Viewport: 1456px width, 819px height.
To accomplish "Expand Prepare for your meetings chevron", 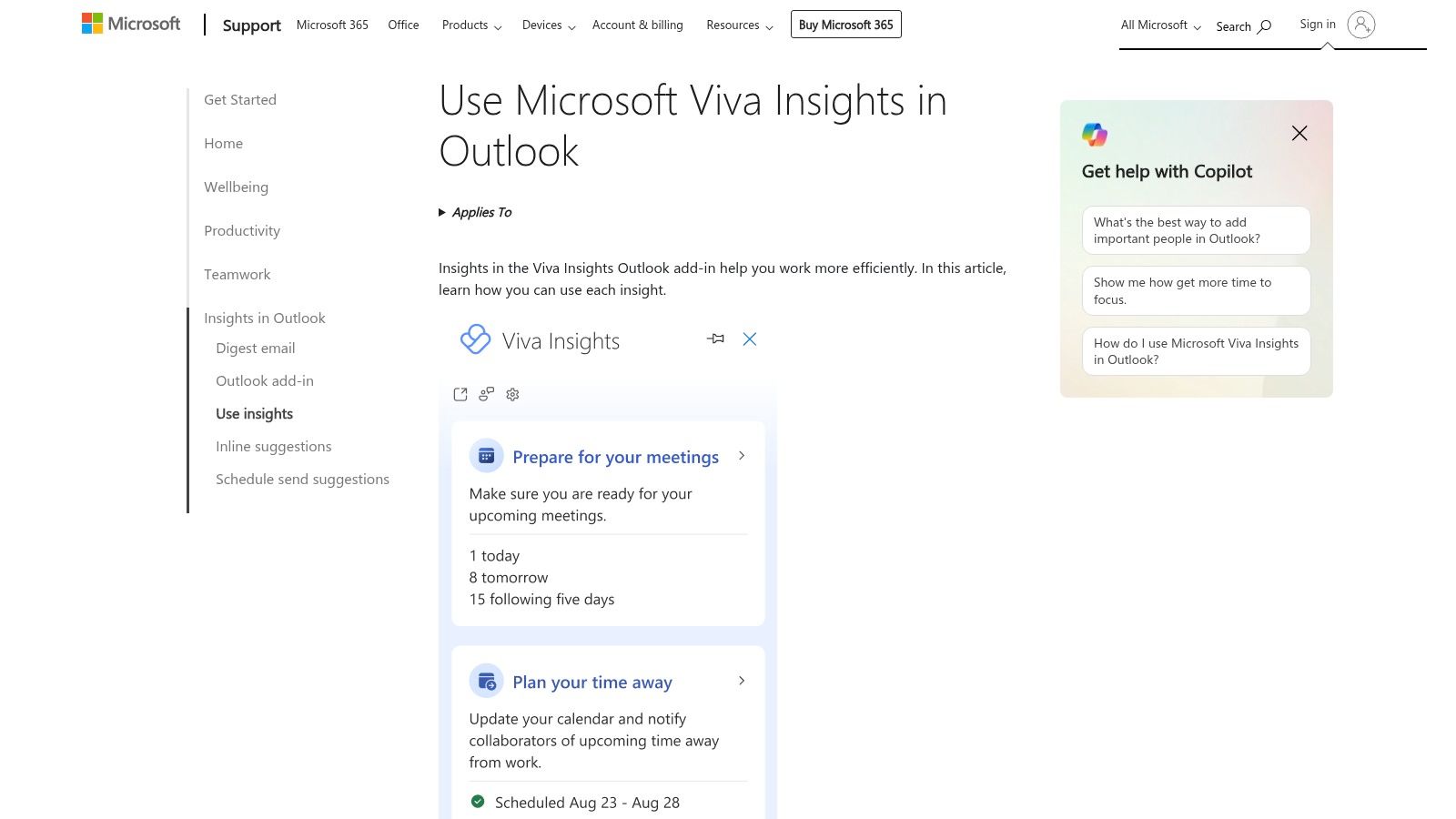I will click(x=742, y=456).
